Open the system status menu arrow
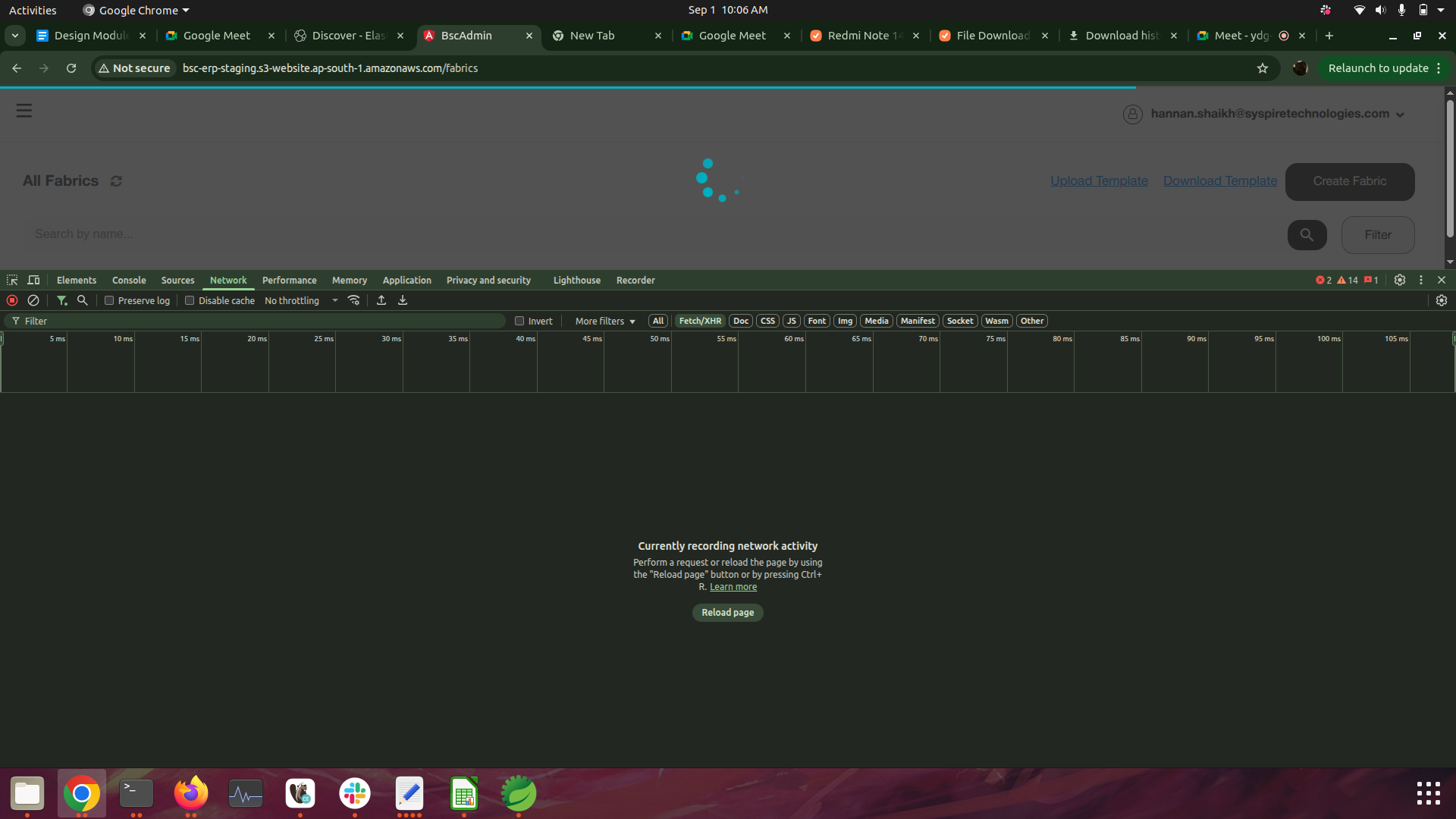This screenshot has height=819, width=1456. (x=1441, y=10)
